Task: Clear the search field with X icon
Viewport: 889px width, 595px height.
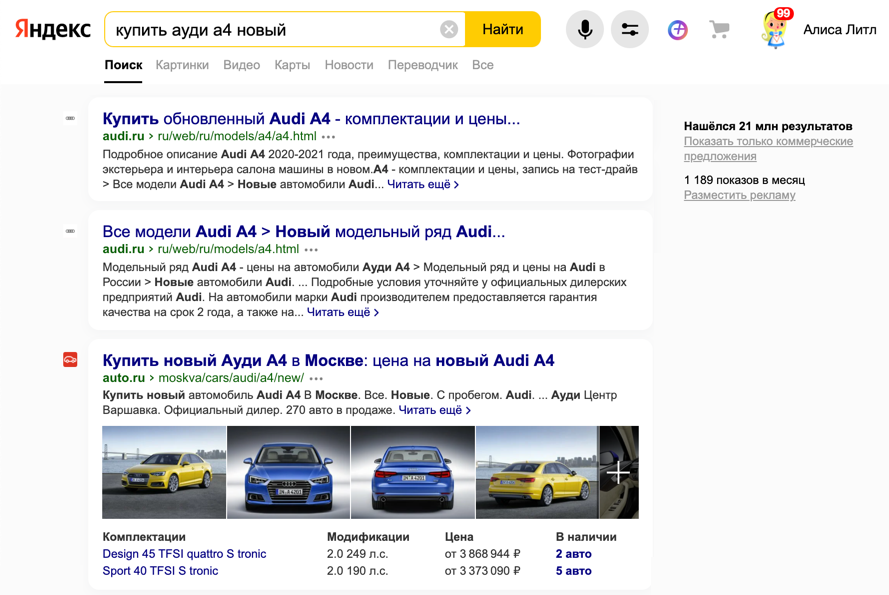Action: click(449, 30)
